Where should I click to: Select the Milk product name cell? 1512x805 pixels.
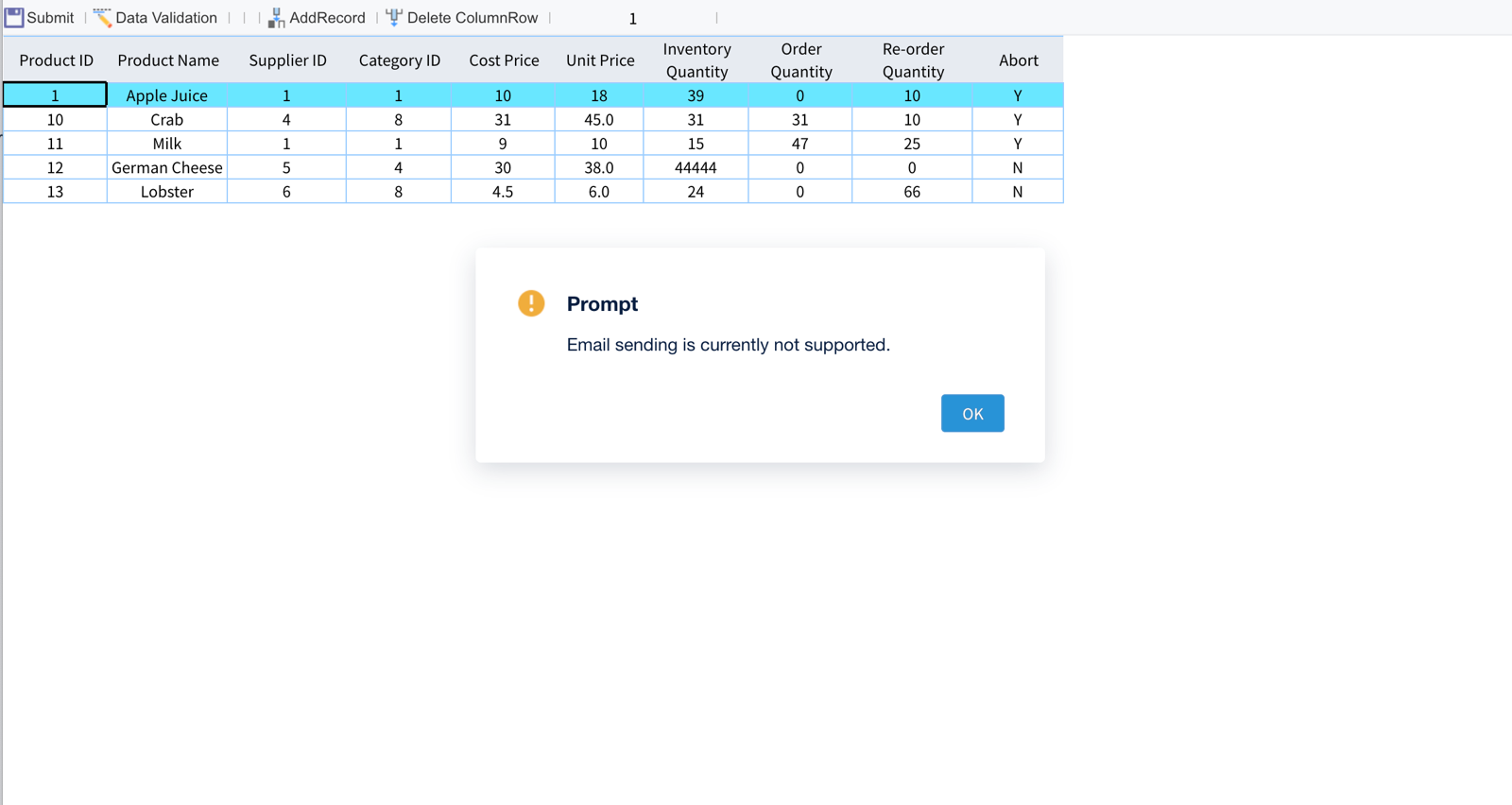pyautogui.click(x=167, y=144)
